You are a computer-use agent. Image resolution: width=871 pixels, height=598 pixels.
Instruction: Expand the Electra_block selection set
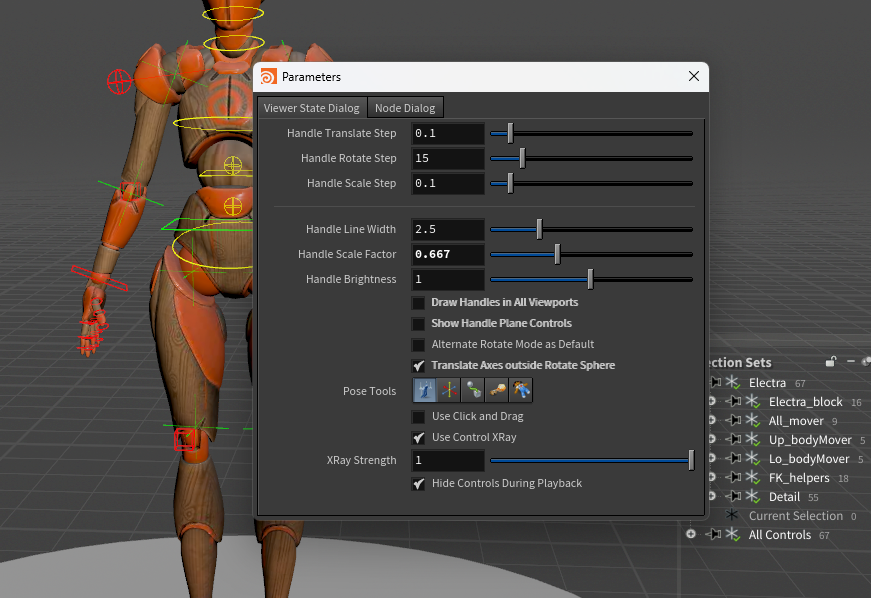(712, 401)
